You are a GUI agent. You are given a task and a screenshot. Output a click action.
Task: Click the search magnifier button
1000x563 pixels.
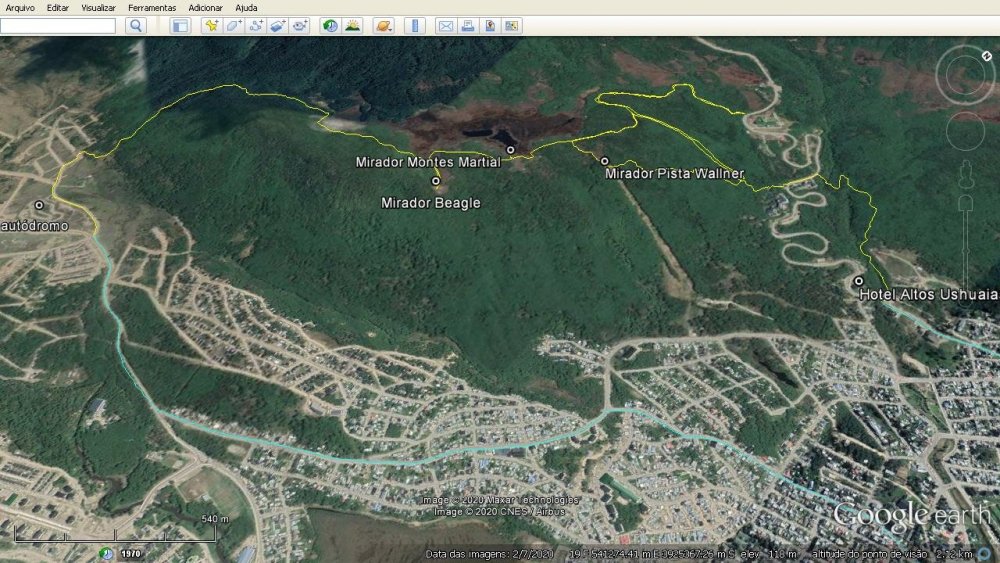coord(136,26)
